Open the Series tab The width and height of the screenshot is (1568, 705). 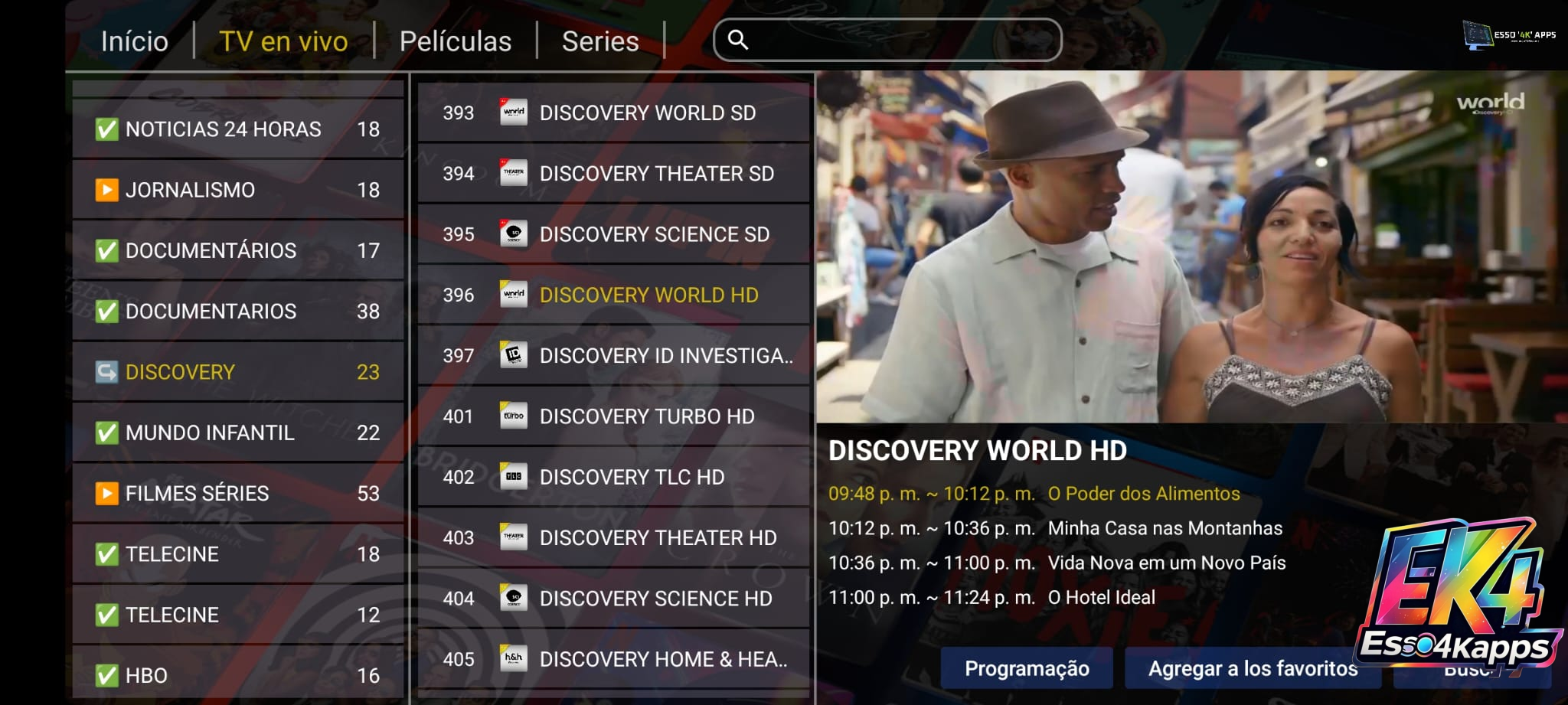[x=600, y=41]
